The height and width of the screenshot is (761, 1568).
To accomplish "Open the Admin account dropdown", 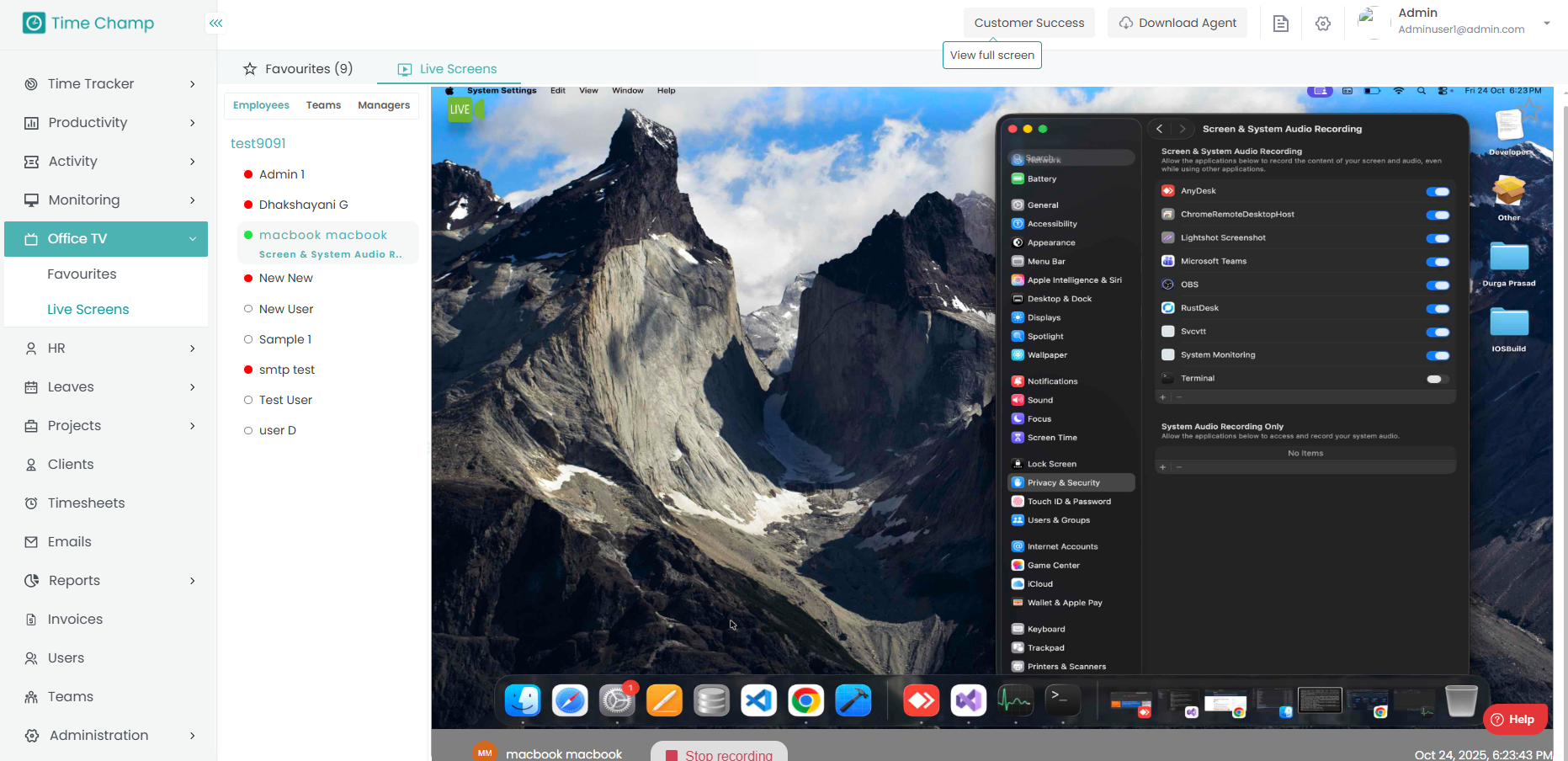I will click(x=1546, y=24).
